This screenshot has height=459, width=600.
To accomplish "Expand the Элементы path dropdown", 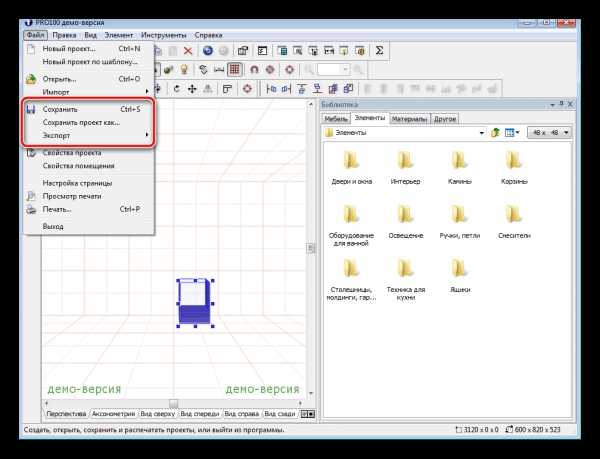I will coord(481,132).
